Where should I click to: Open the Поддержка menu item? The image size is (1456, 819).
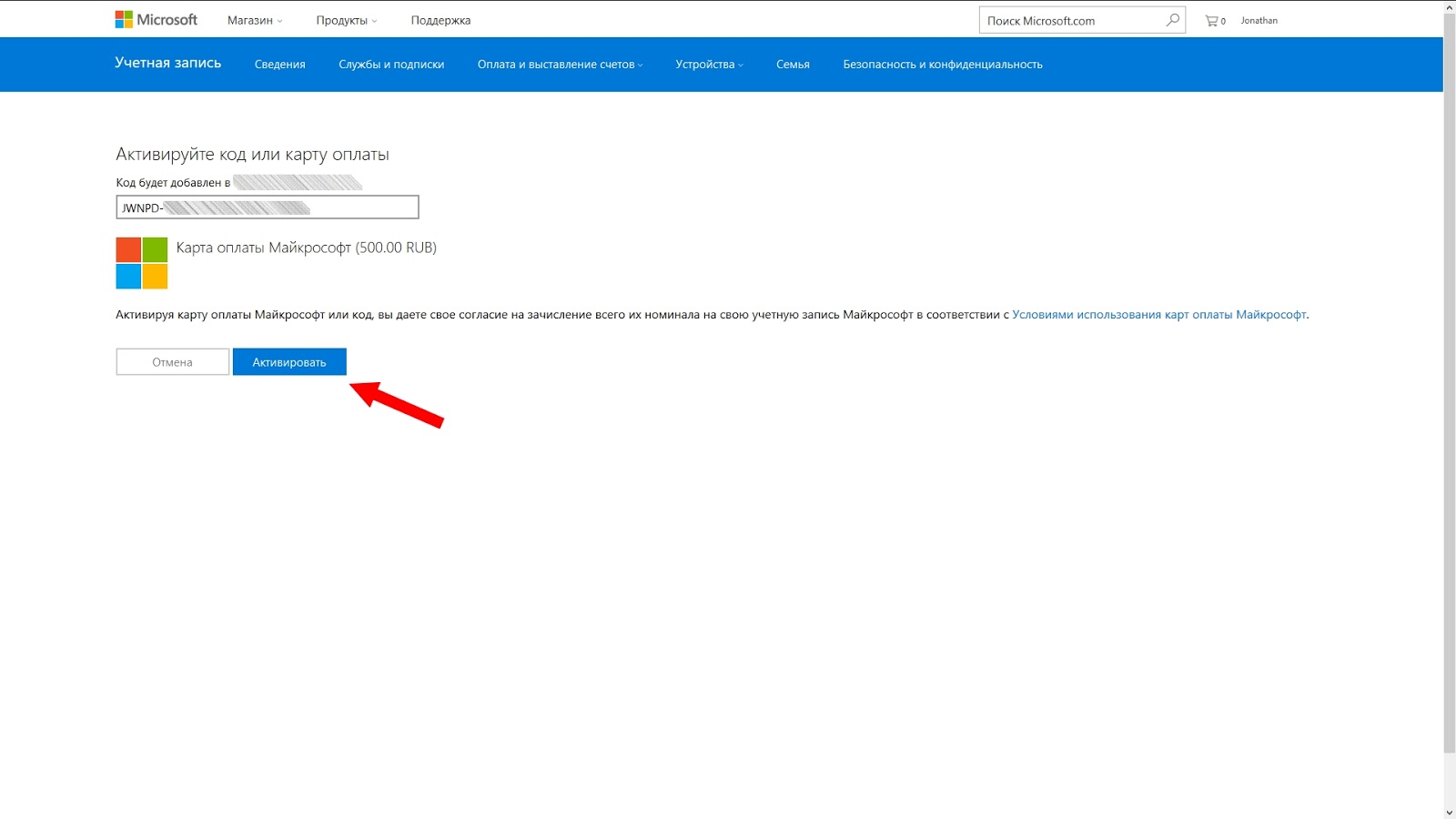(x=440, y=21)
